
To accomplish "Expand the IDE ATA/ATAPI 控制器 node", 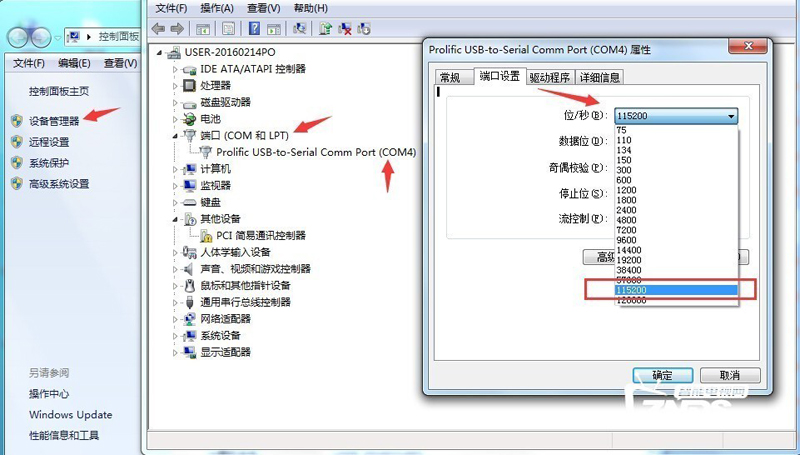I will pyautogui.click(x=175, y=69).
